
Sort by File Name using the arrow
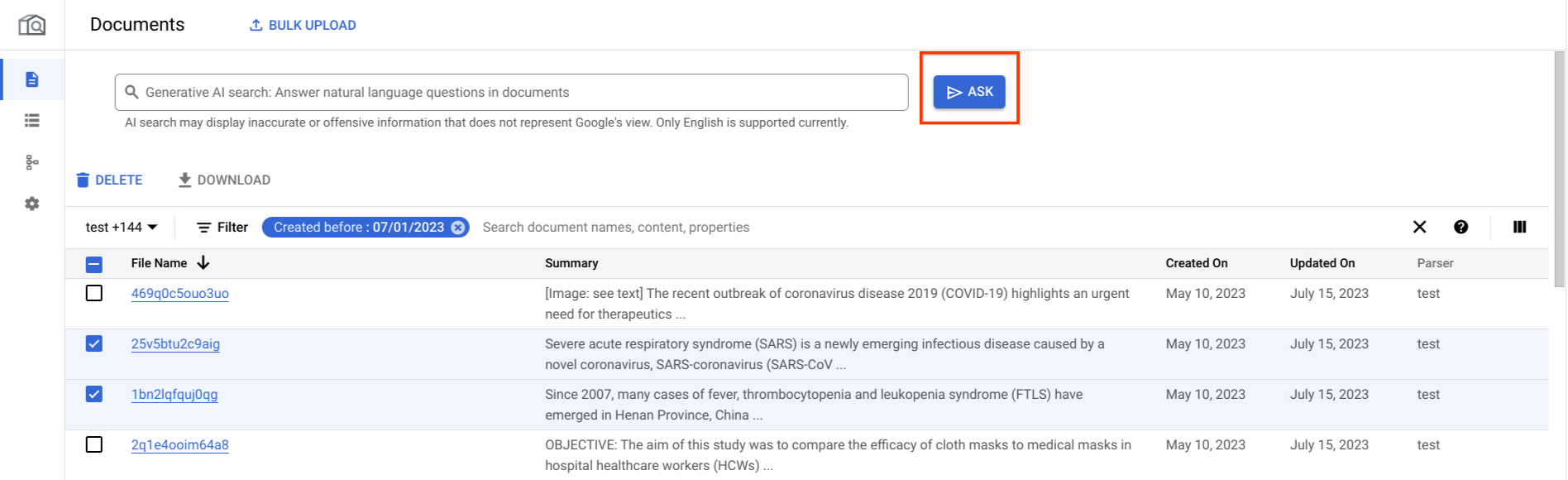[203, 263]
